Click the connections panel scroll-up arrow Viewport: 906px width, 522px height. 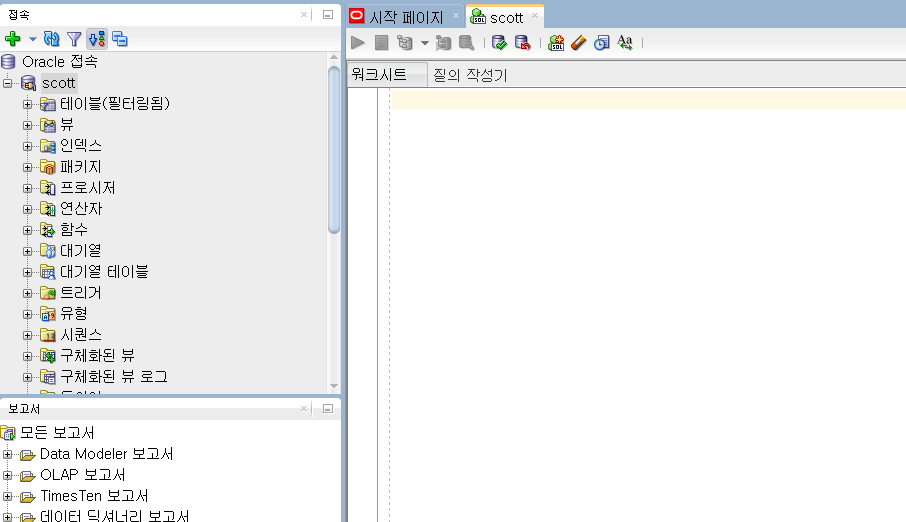click(x=333, y=57)
